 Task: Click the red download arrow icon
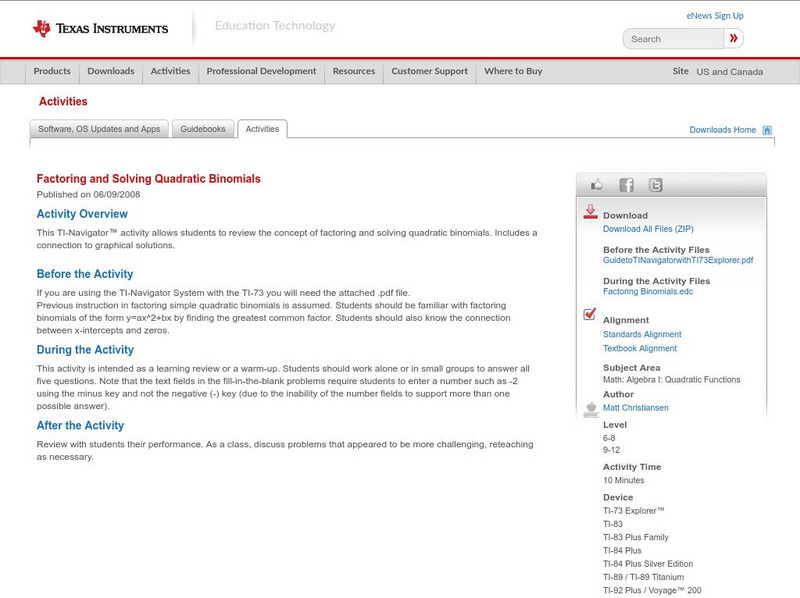[x=590, y=212]
